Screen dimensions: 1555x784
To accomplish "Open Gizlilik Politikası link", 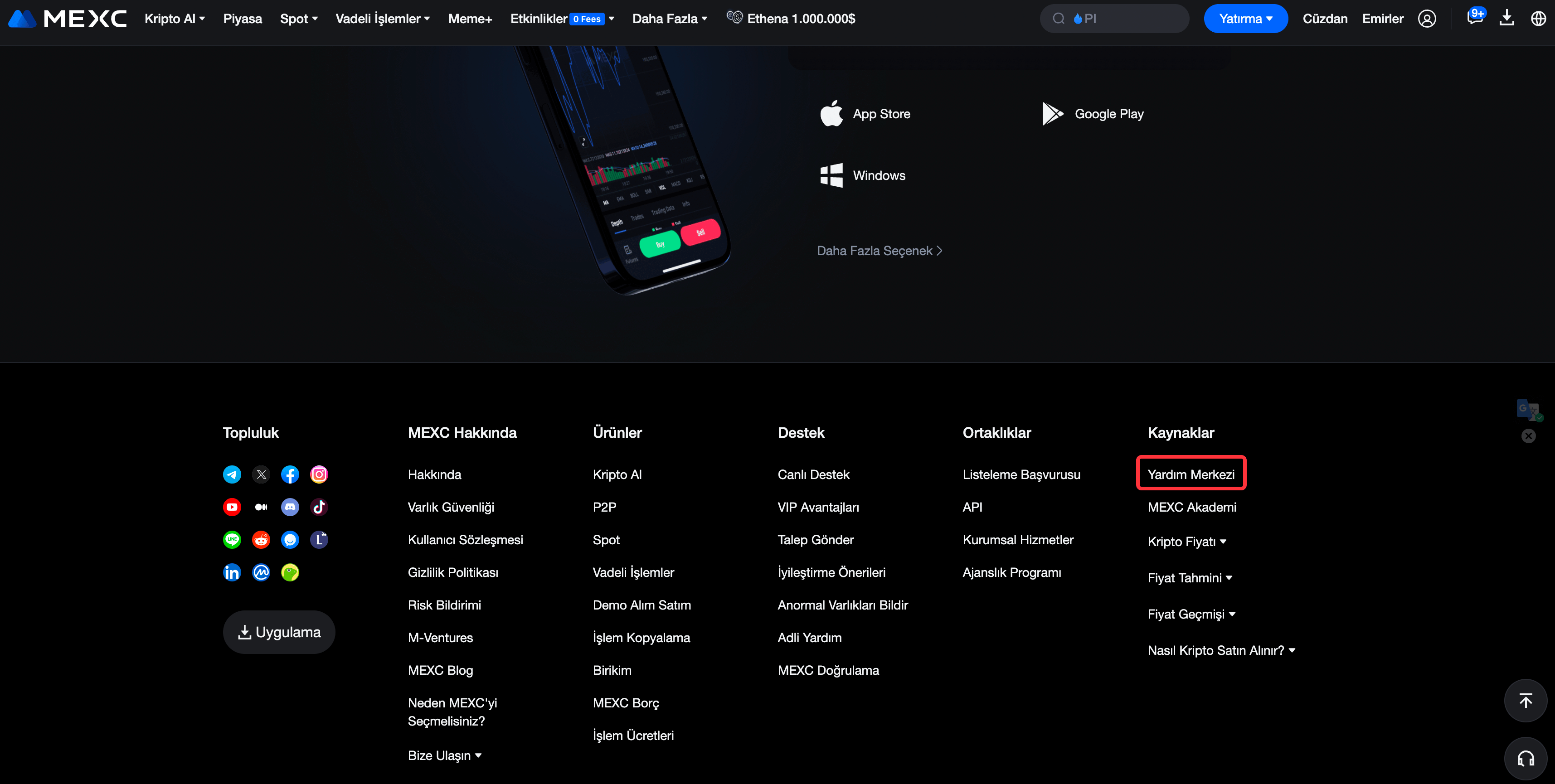I will coord(453,572).
